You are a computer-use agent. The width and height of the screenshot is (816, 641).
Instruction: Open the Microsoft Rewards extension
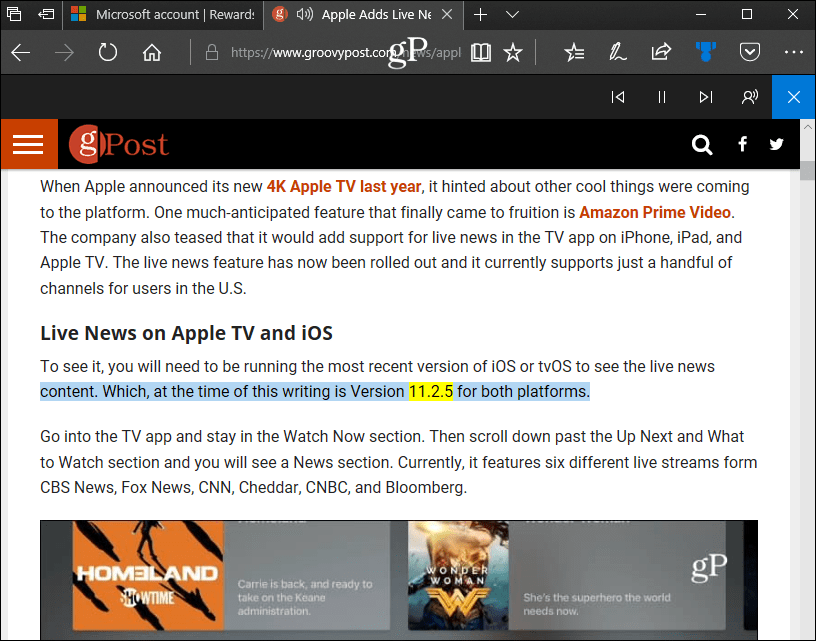tap(705, 52)
